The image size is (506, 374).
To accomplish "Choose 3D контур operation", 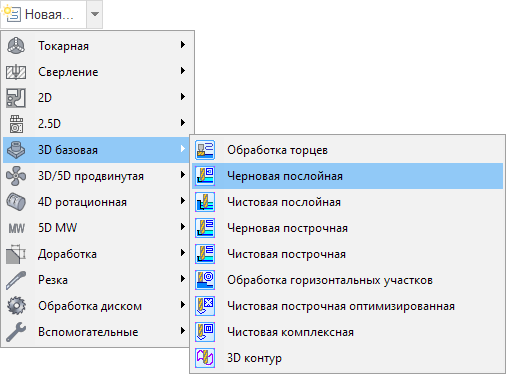I will 347,358.
